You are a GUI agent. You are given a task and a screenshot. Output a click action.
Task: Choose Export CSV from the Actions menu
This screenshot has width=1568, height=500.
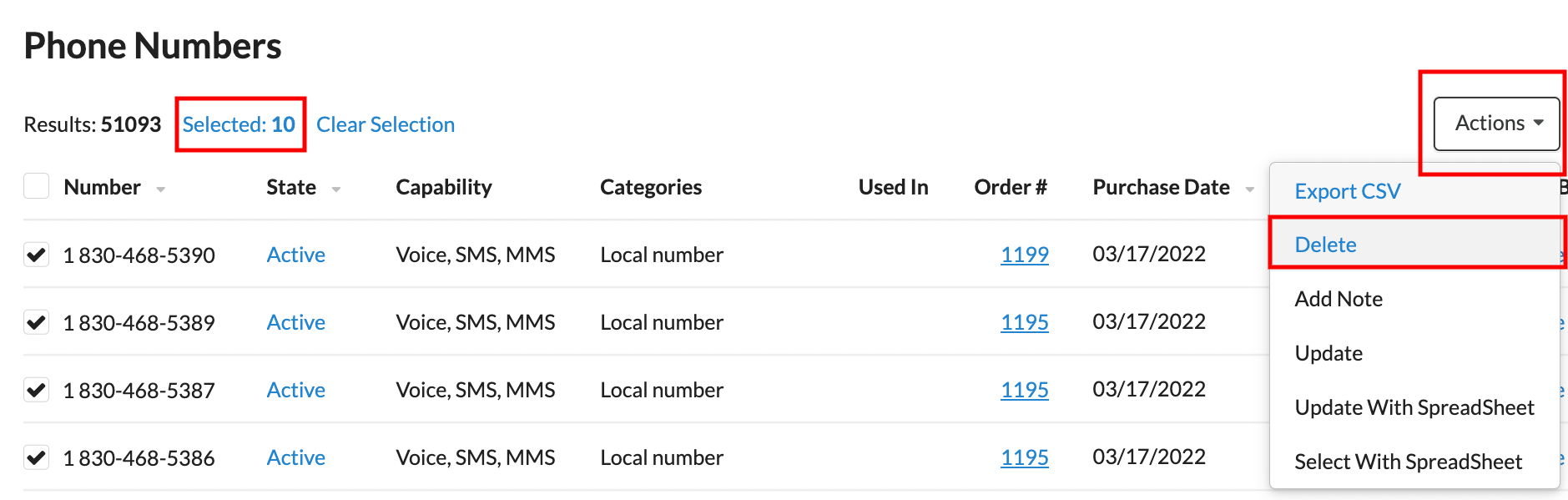coord(1347,191)
